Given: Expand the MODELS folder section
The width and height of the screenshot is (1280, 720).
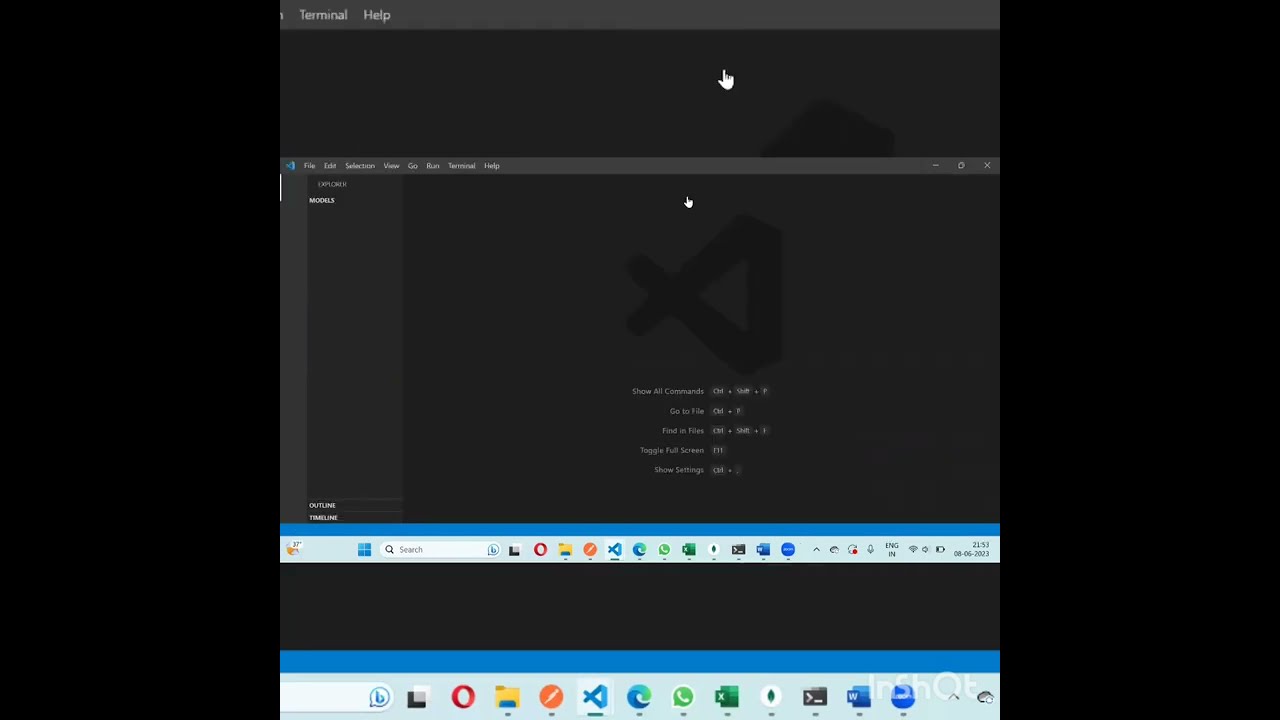Looking at the screenshot, I should point(322,200).
